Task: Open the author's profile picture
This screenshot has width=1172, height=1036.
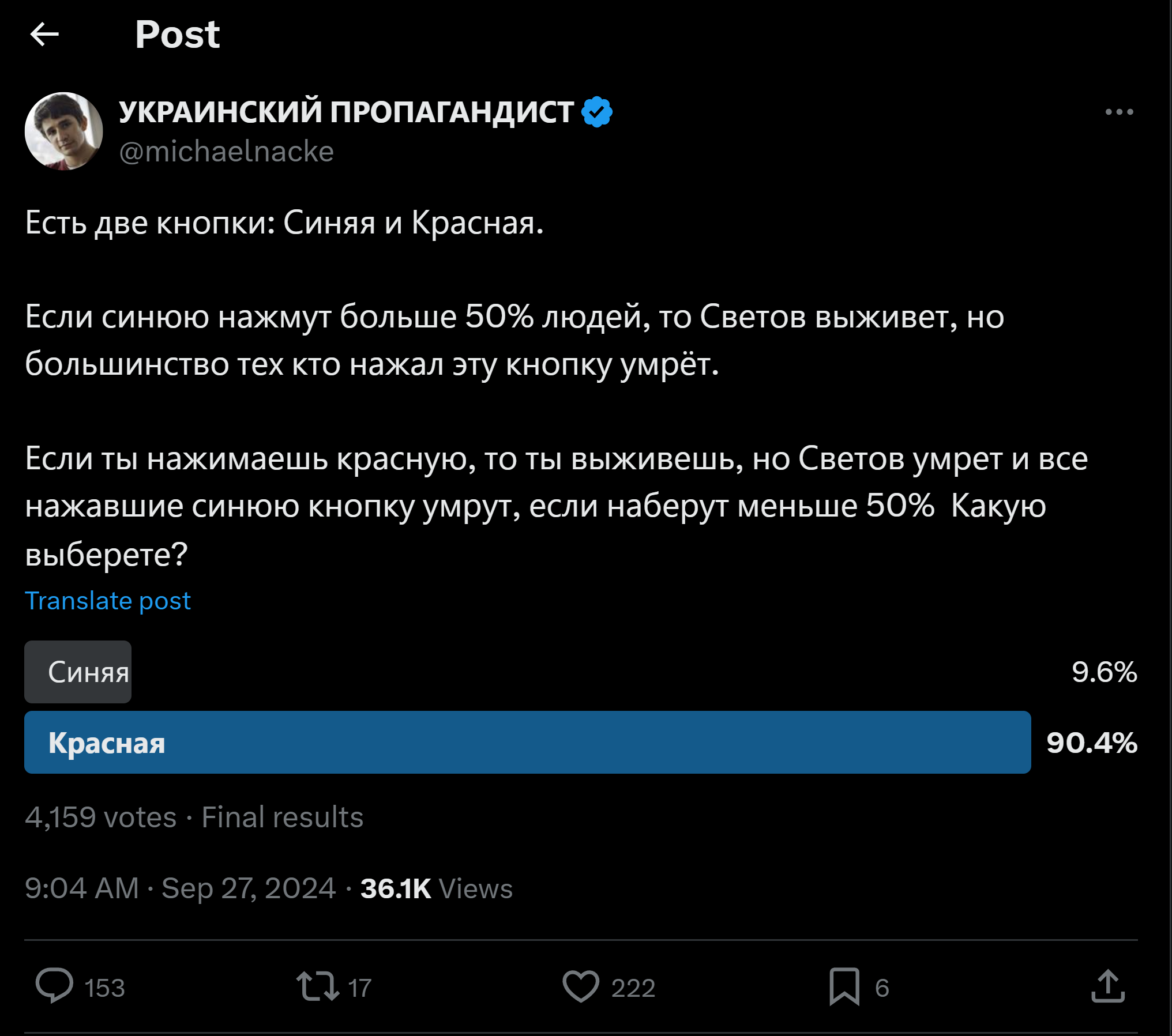Action: tap(63, 131)
